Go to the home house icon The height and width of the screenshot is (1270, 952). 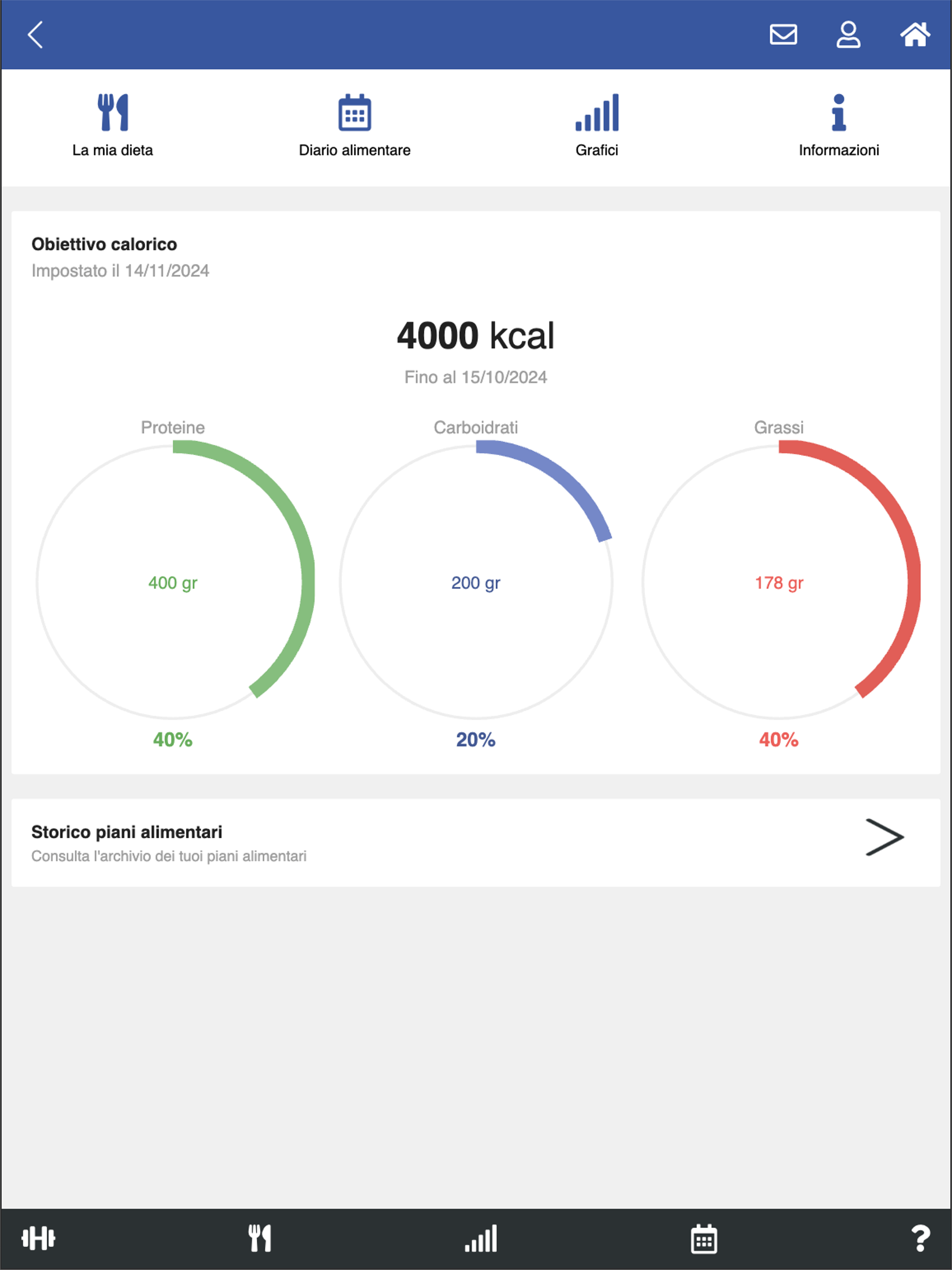915,34
